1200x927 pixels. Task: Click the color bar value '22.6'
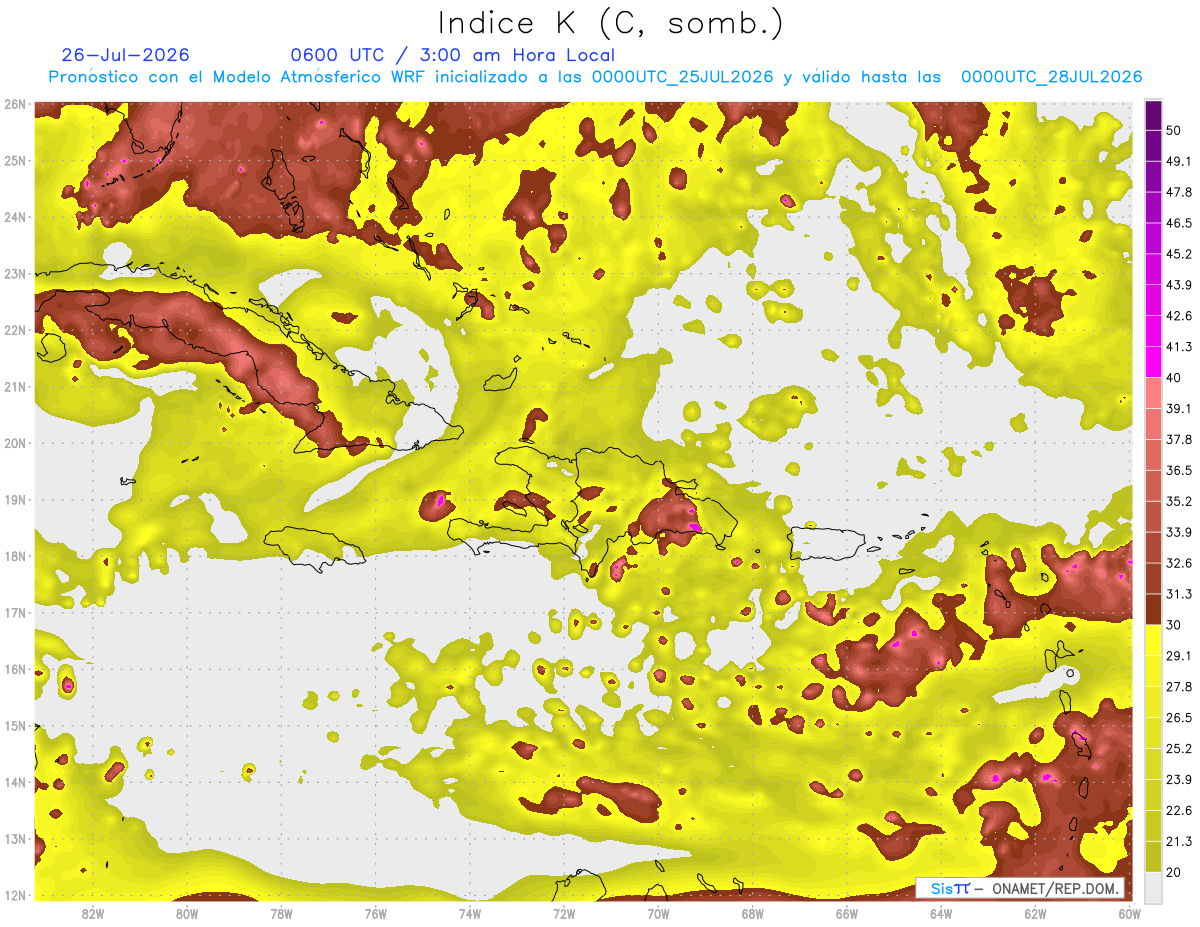tap(1179, 810)
